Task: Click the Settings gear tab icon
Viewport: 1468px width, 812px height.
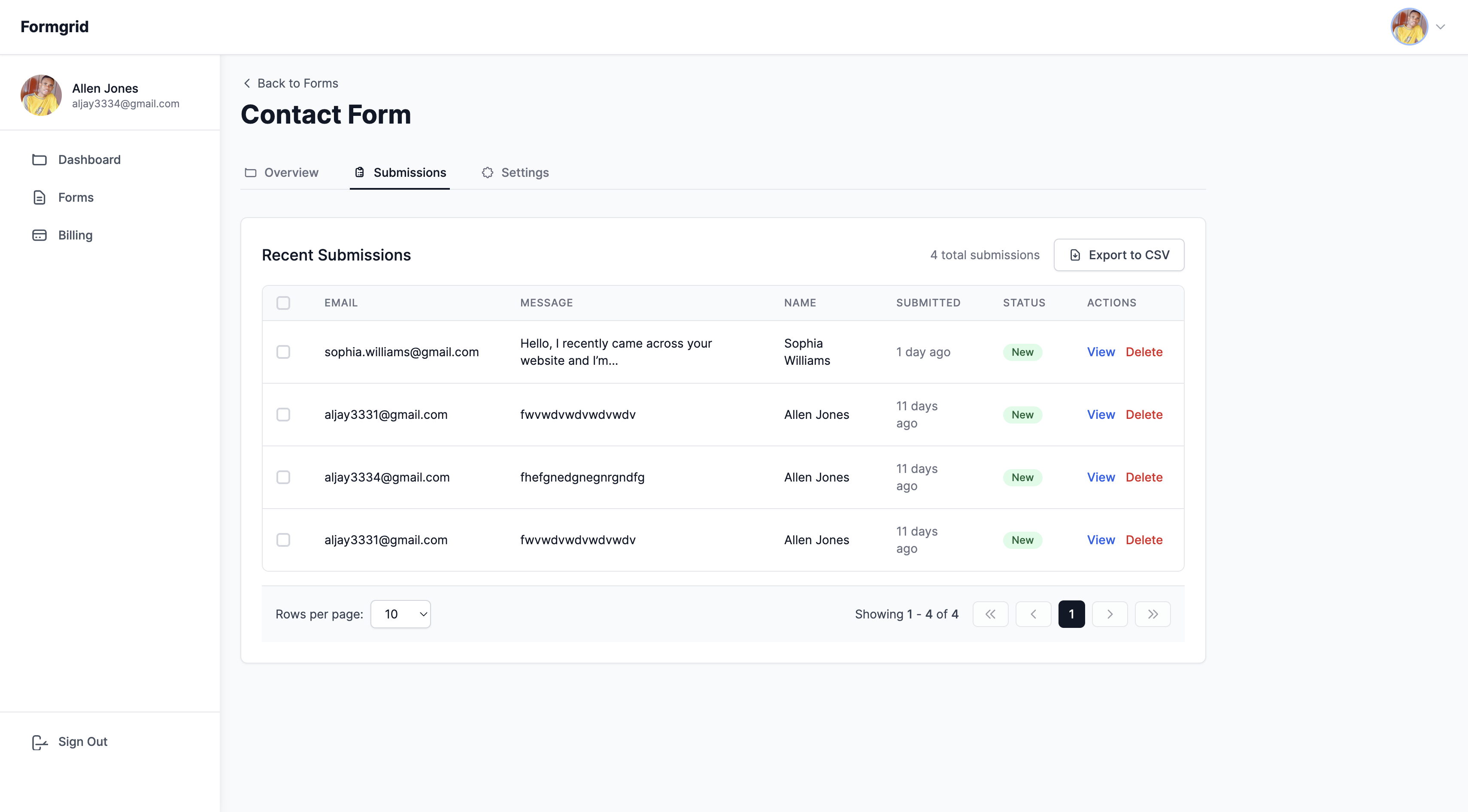Action: pyautogui.click(x=487, y=173)
